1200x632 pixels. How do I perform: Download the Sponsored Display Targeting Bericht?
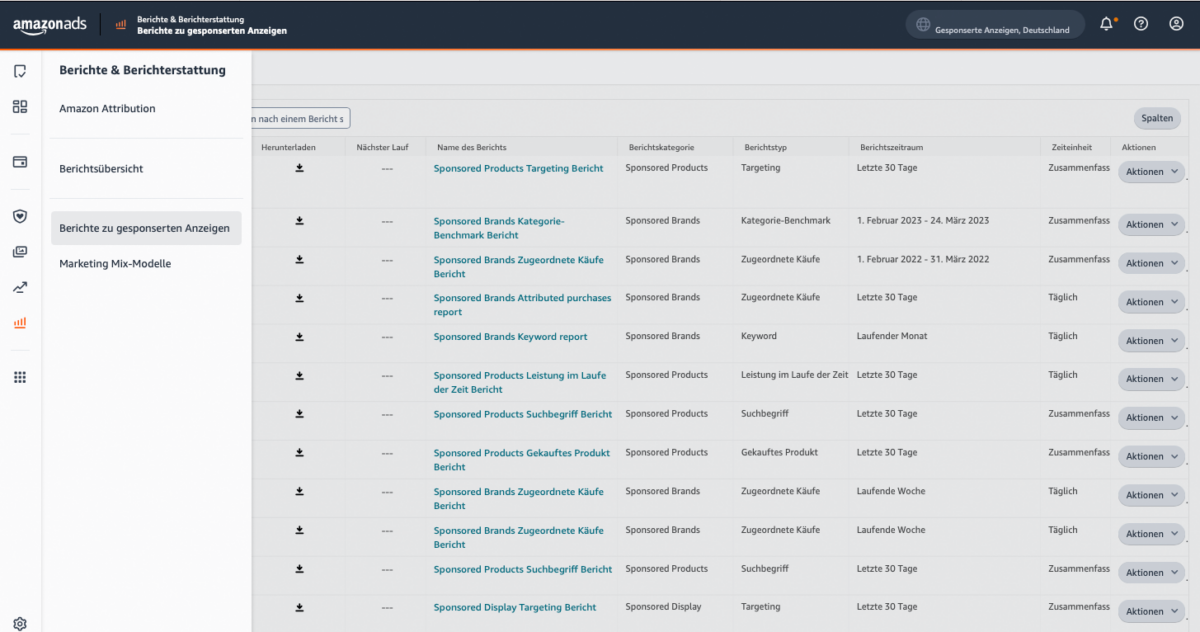tap(299, 607)
